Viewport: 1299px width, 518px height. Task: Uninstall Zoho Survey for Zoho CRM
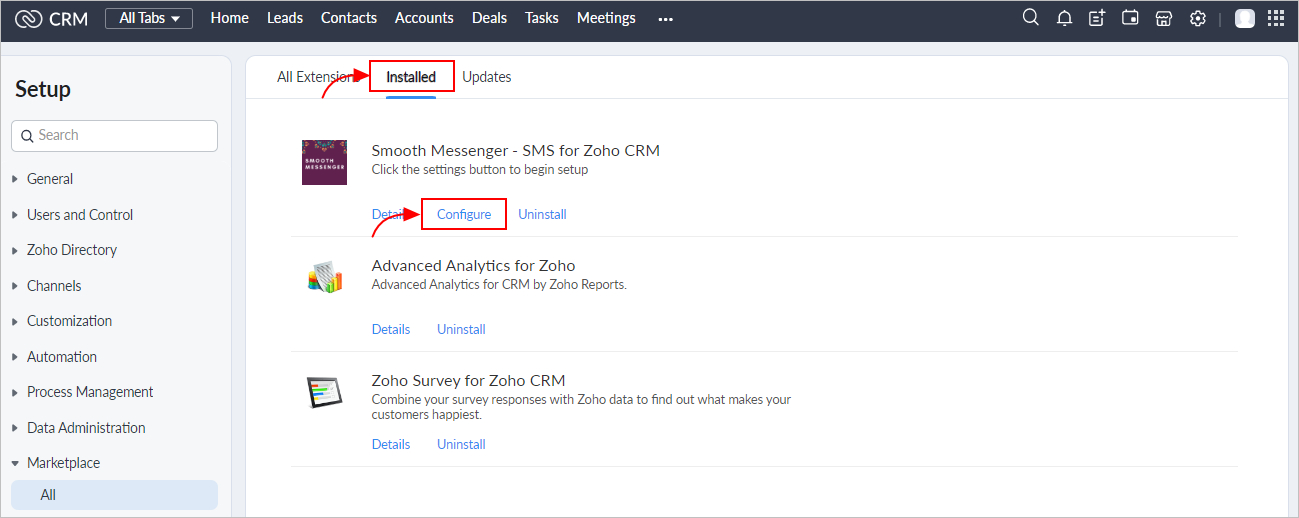tap(461, 444)
